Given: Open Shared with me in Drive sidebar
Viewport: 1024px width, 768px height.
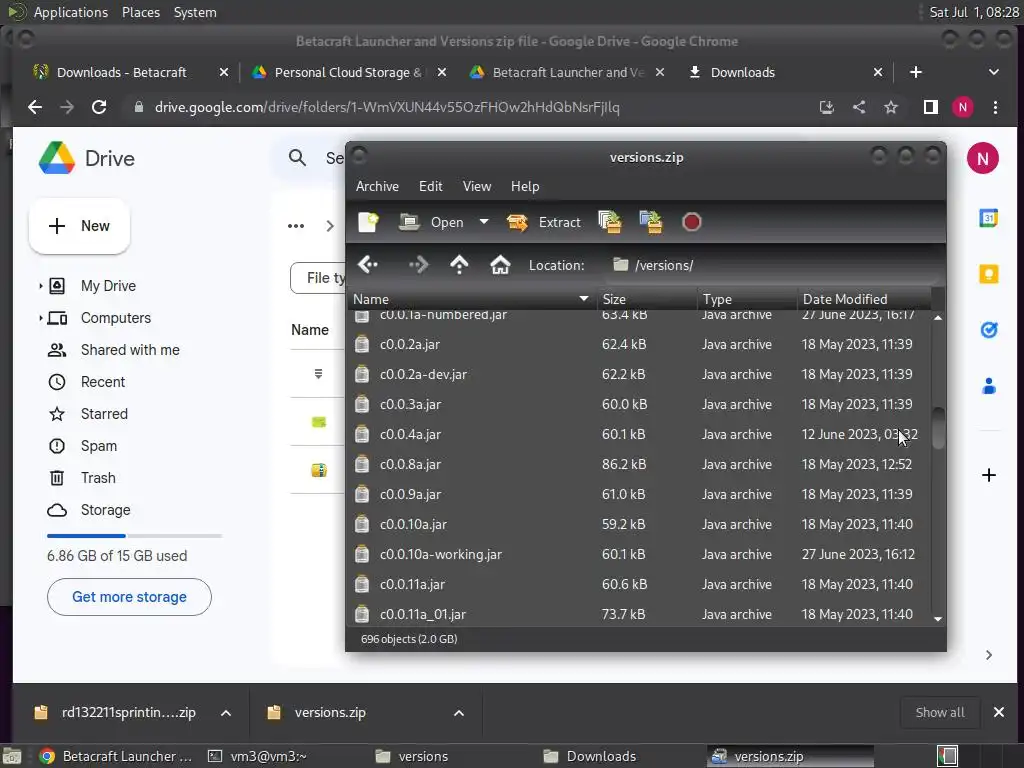Looking at the screenshot, I should coord(130,350).
